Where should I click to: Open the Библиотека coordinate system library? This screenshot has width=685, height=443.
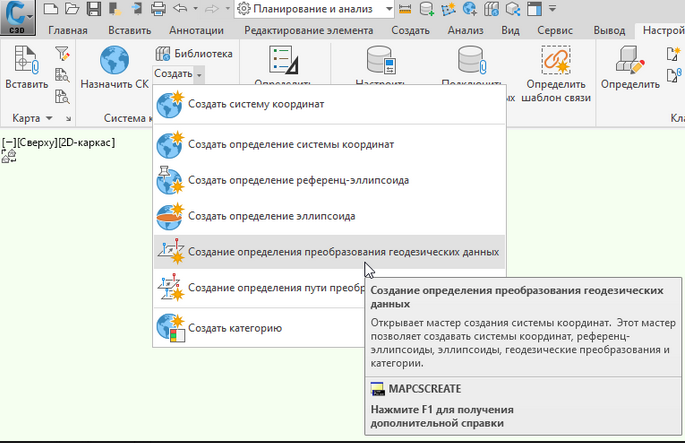(196, 54)
